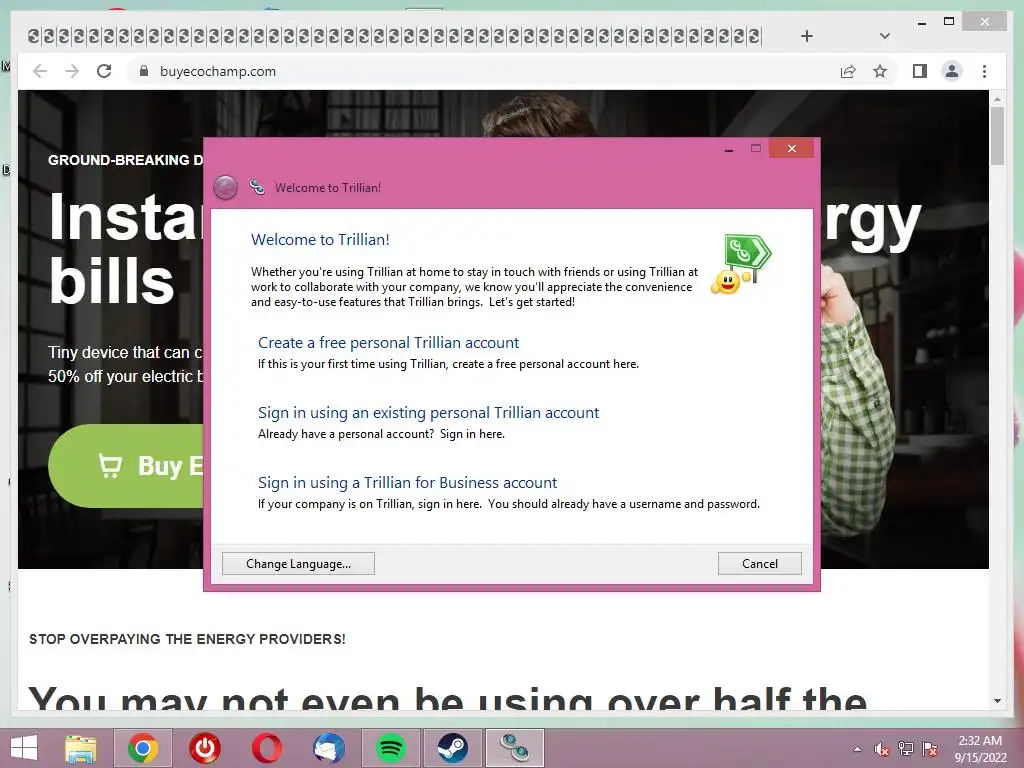Minimize the Trillian welcome window

pos(729,149)
